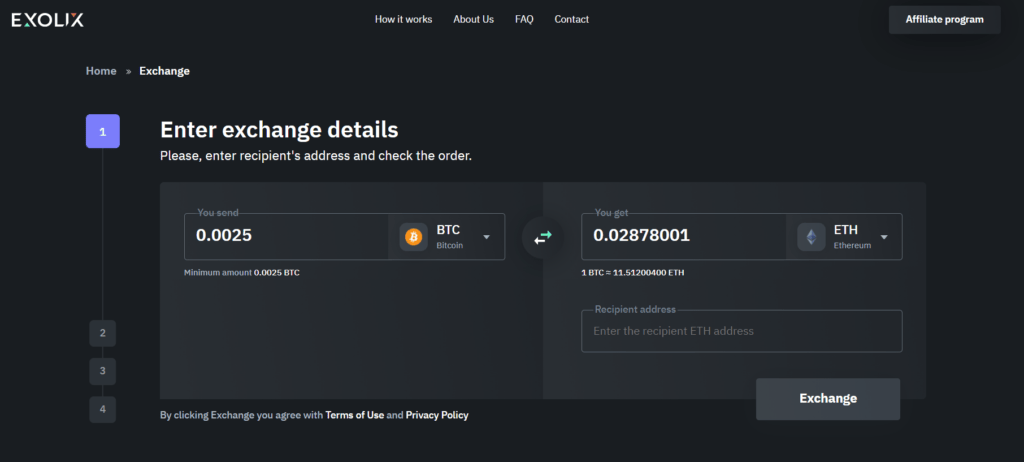Click the You get amount field
Viewport: 1024px width, 462px height.
click(x=684, y=237)
